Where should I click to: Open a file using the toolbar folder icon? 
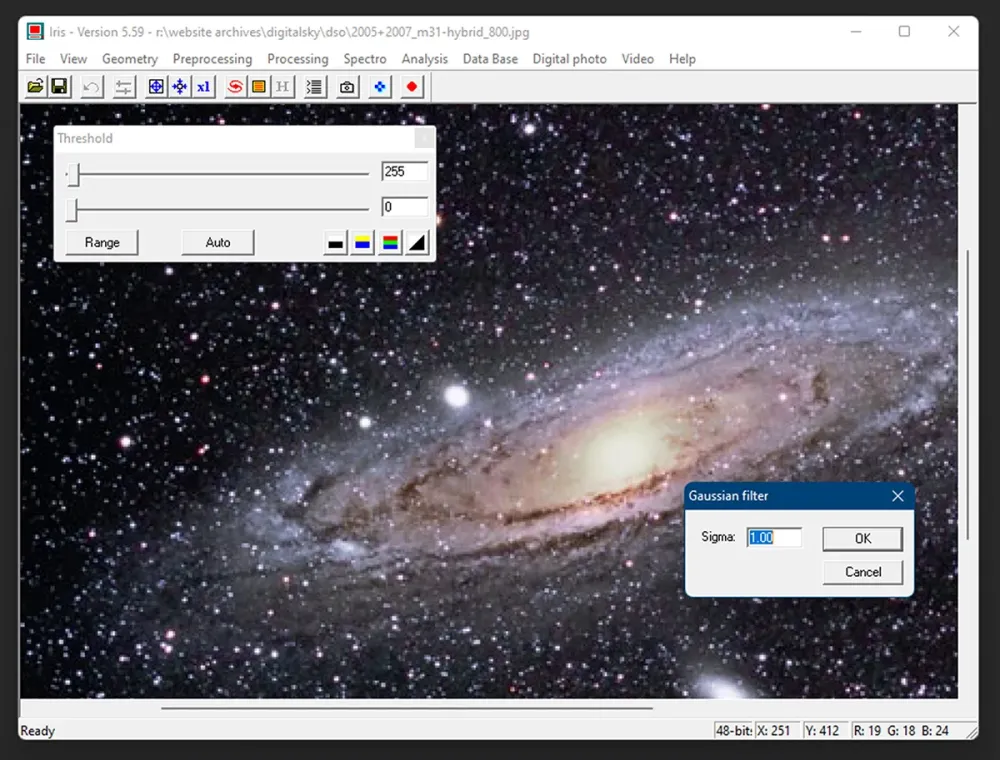tap(34, 87)
